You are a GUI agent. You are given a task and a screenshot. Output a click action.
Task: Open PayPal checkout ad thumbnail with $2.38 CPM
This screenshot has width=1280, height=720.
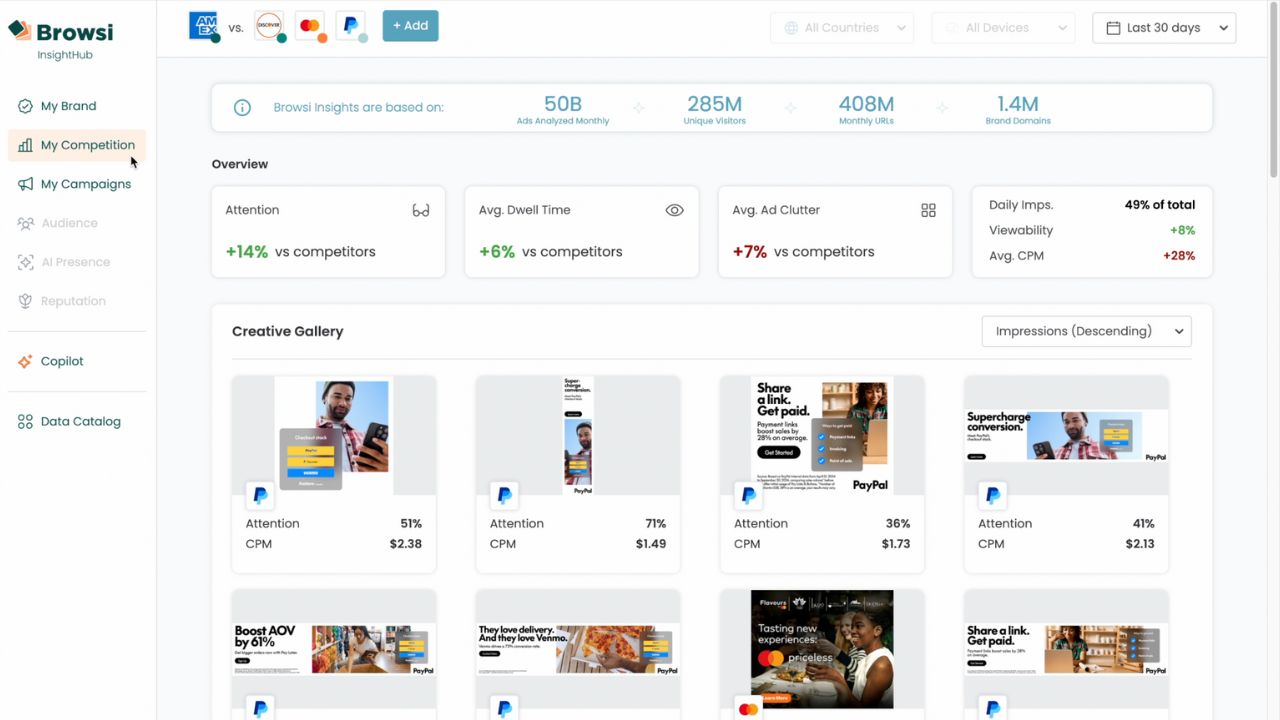[334, 435]
